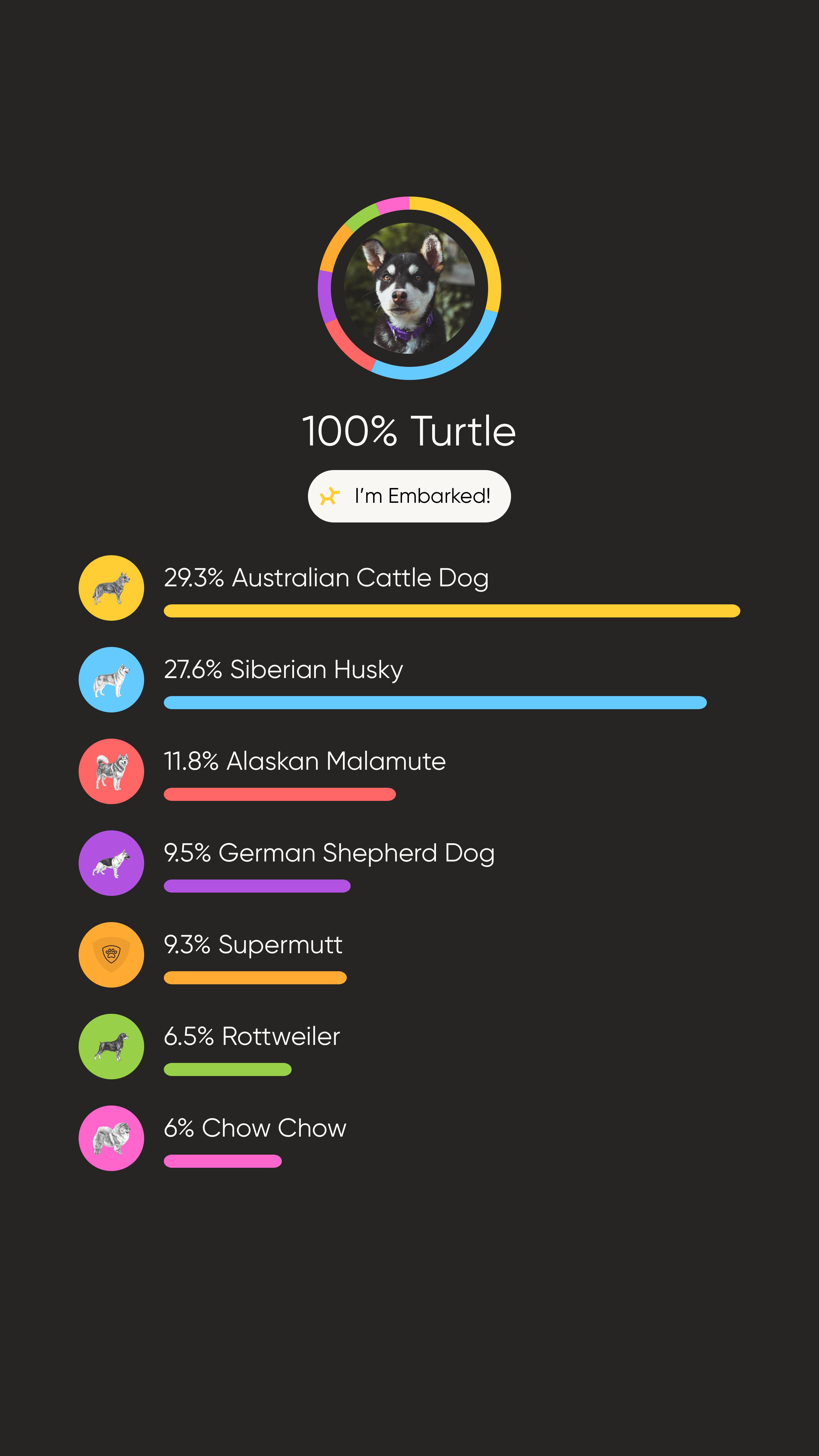This screenshot has height=1456, width=819.
Task: Tap the German Shepherd Dog icon
Action: [111, 863]
